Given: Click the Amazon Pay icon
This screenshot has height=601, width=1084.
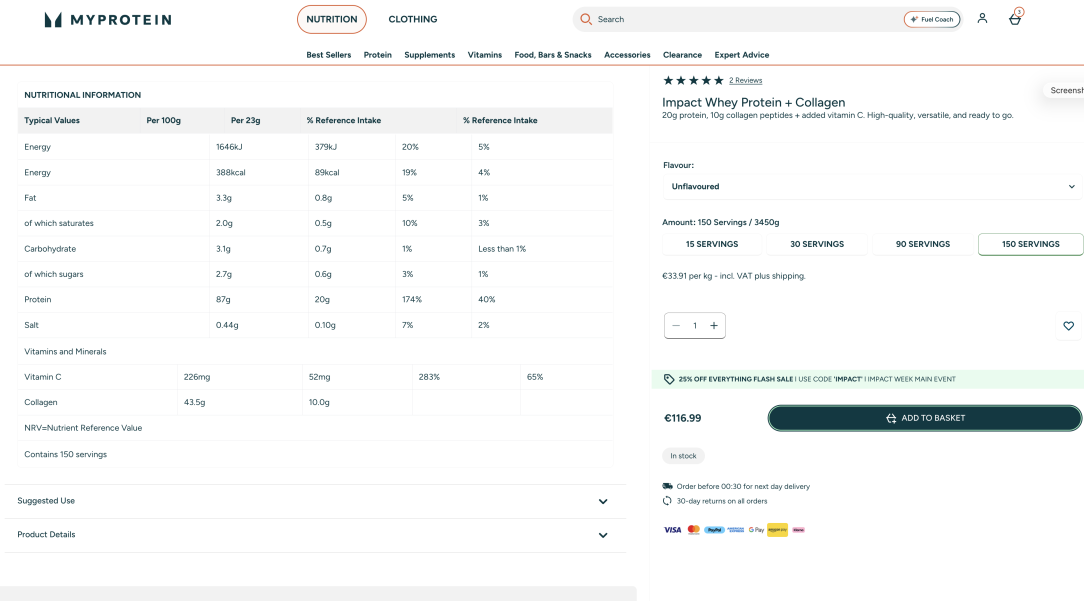Looking at the screenshot, I should coord(777,530).
